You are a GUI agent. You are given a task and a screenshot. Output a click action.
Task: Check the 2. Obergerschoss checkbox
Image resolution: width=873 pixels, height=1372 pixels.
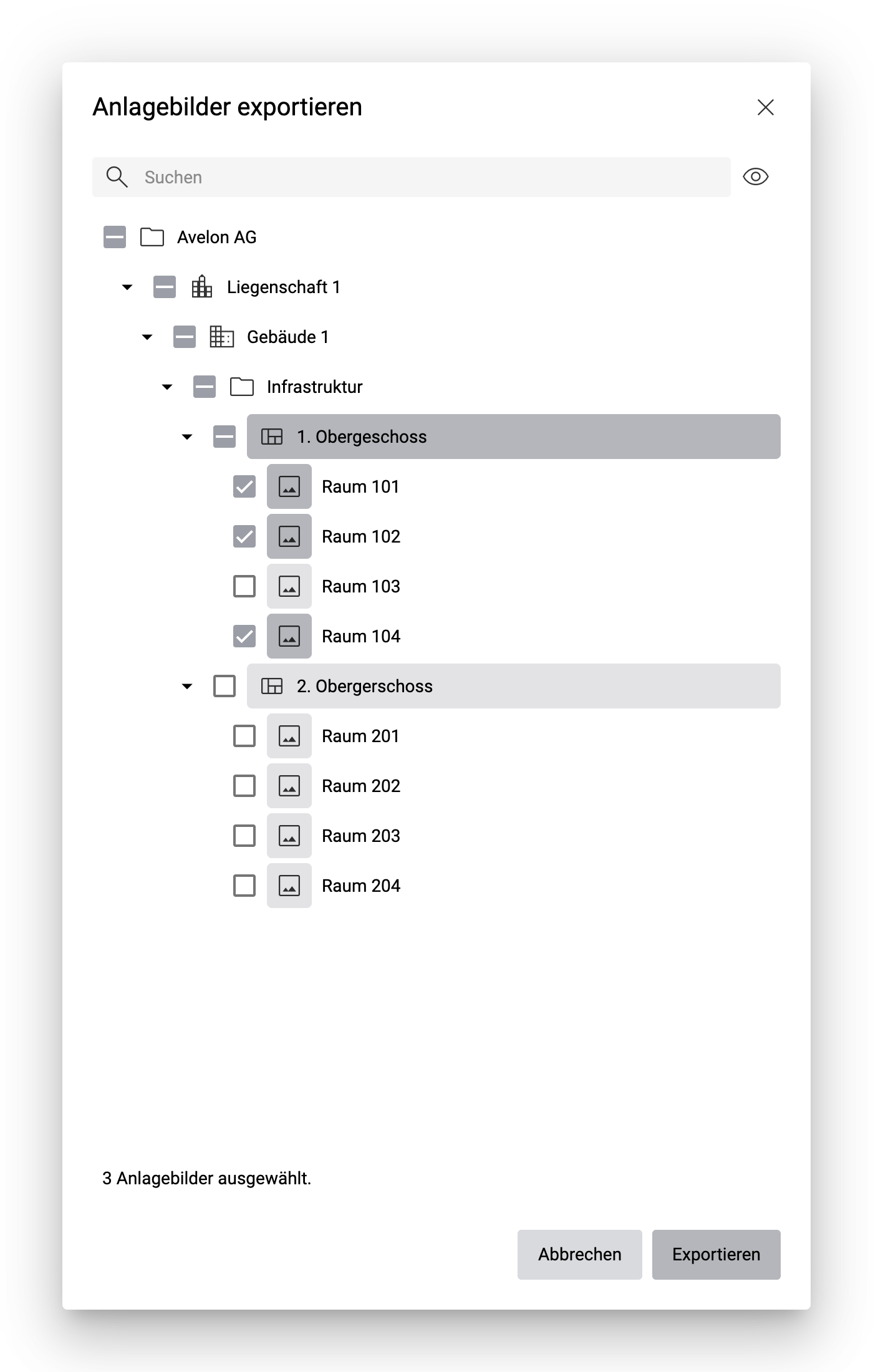coord(223,686)
